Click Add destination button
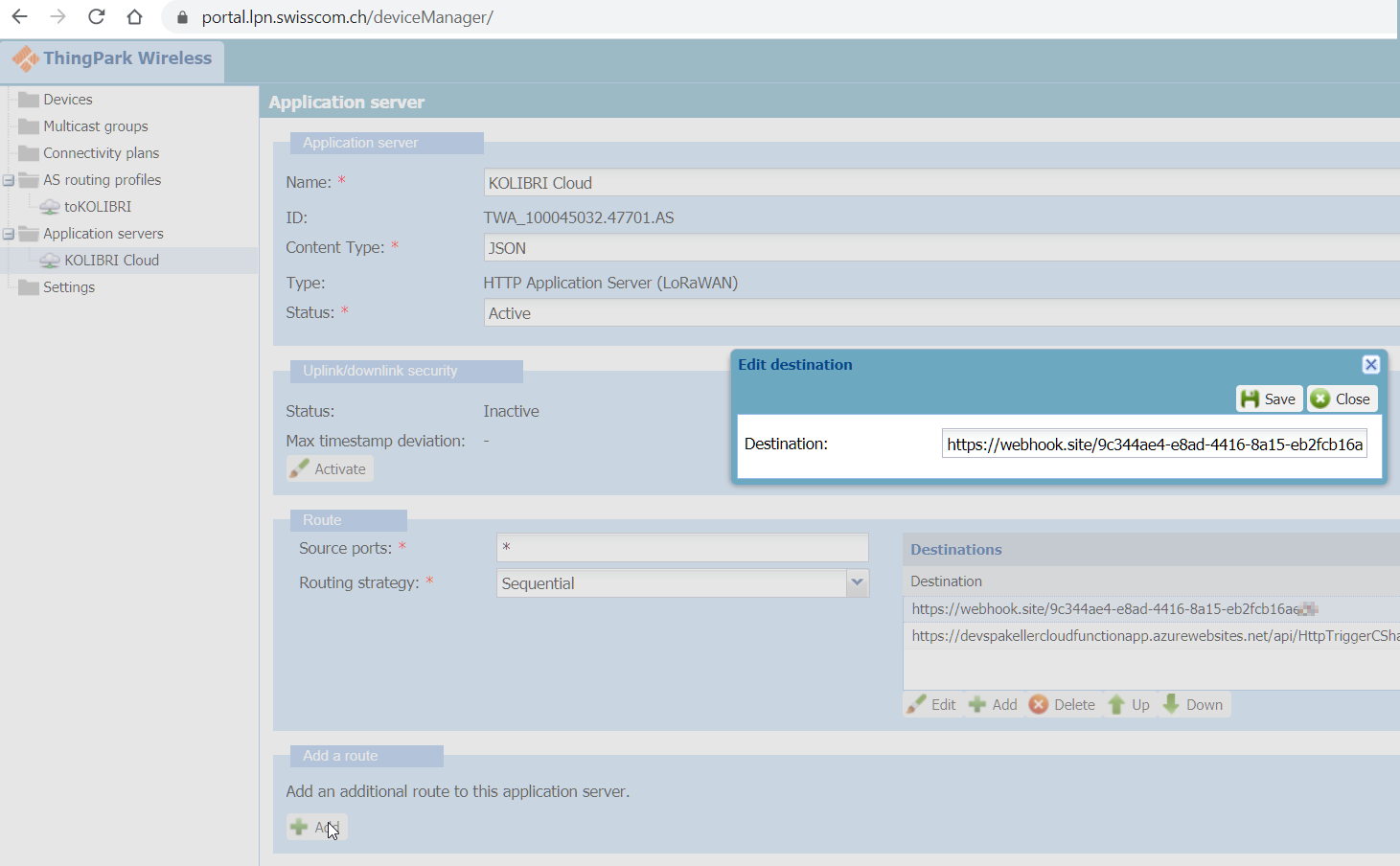Screen dimensions: 1400x866 pos(993,704)
